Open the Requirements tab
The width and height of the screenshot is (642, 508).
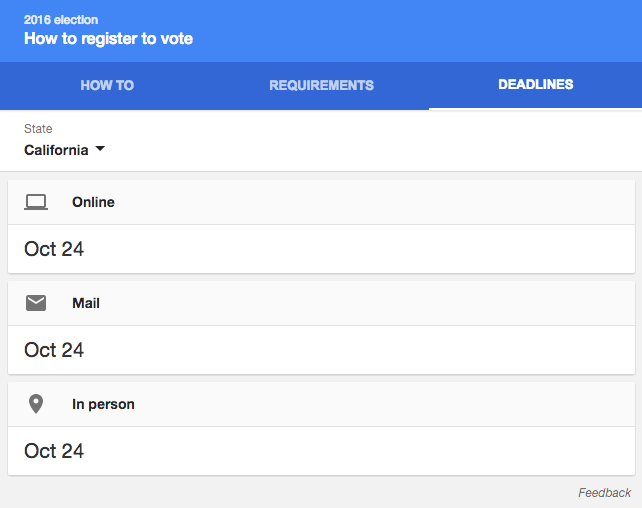click(321, 85)
